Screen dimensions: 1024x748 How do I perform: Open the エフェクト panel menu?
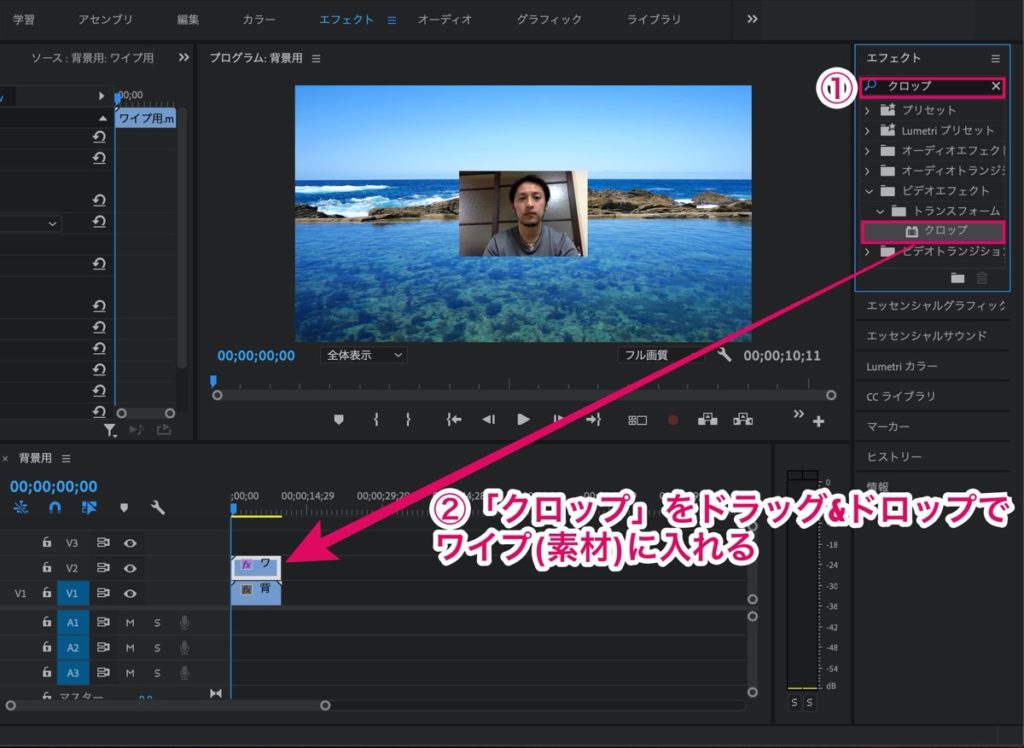click(x=995, y=59)
